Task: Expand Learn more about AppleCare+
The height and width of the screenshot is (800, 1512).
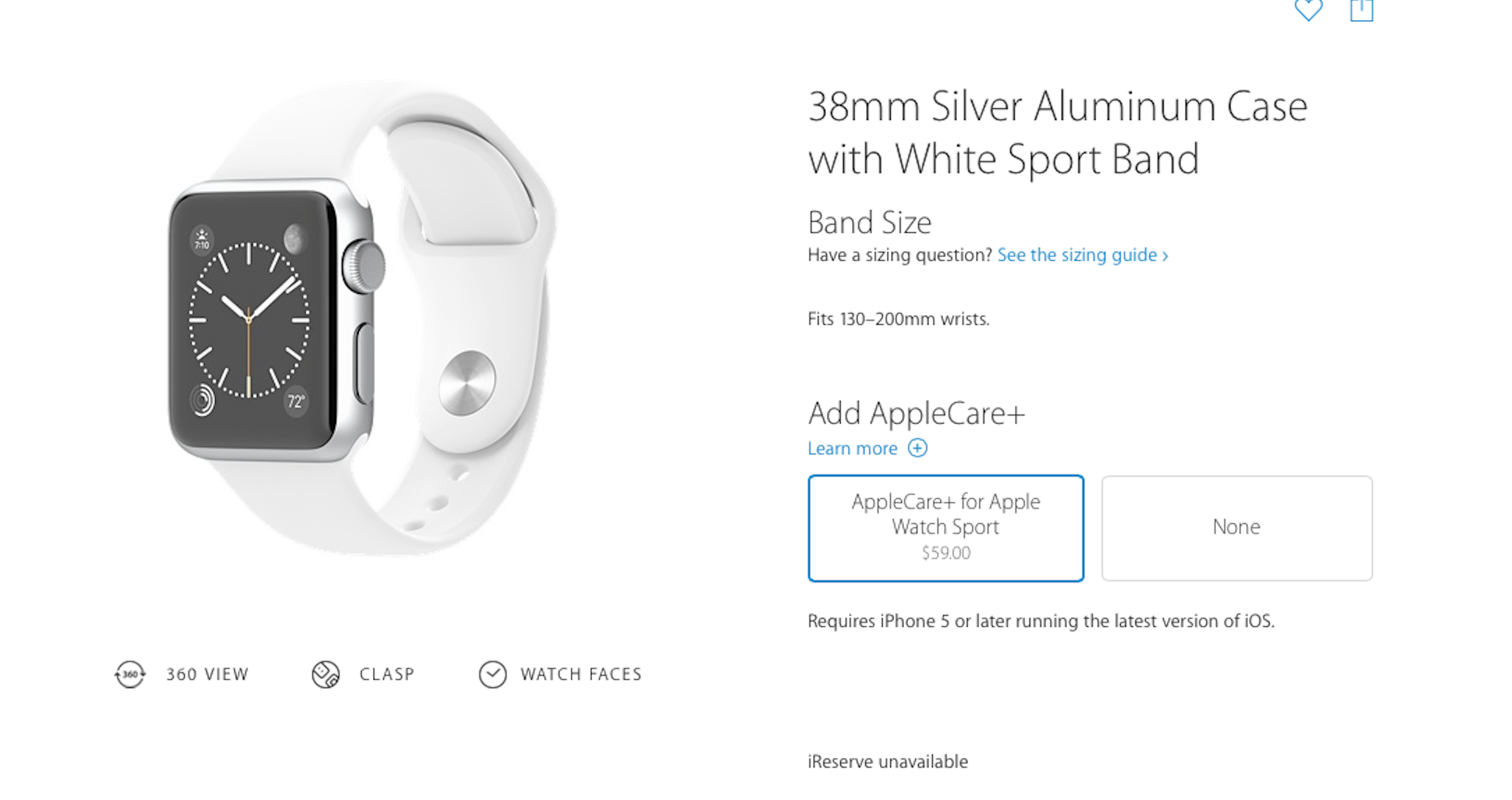Action: [853, 449]
